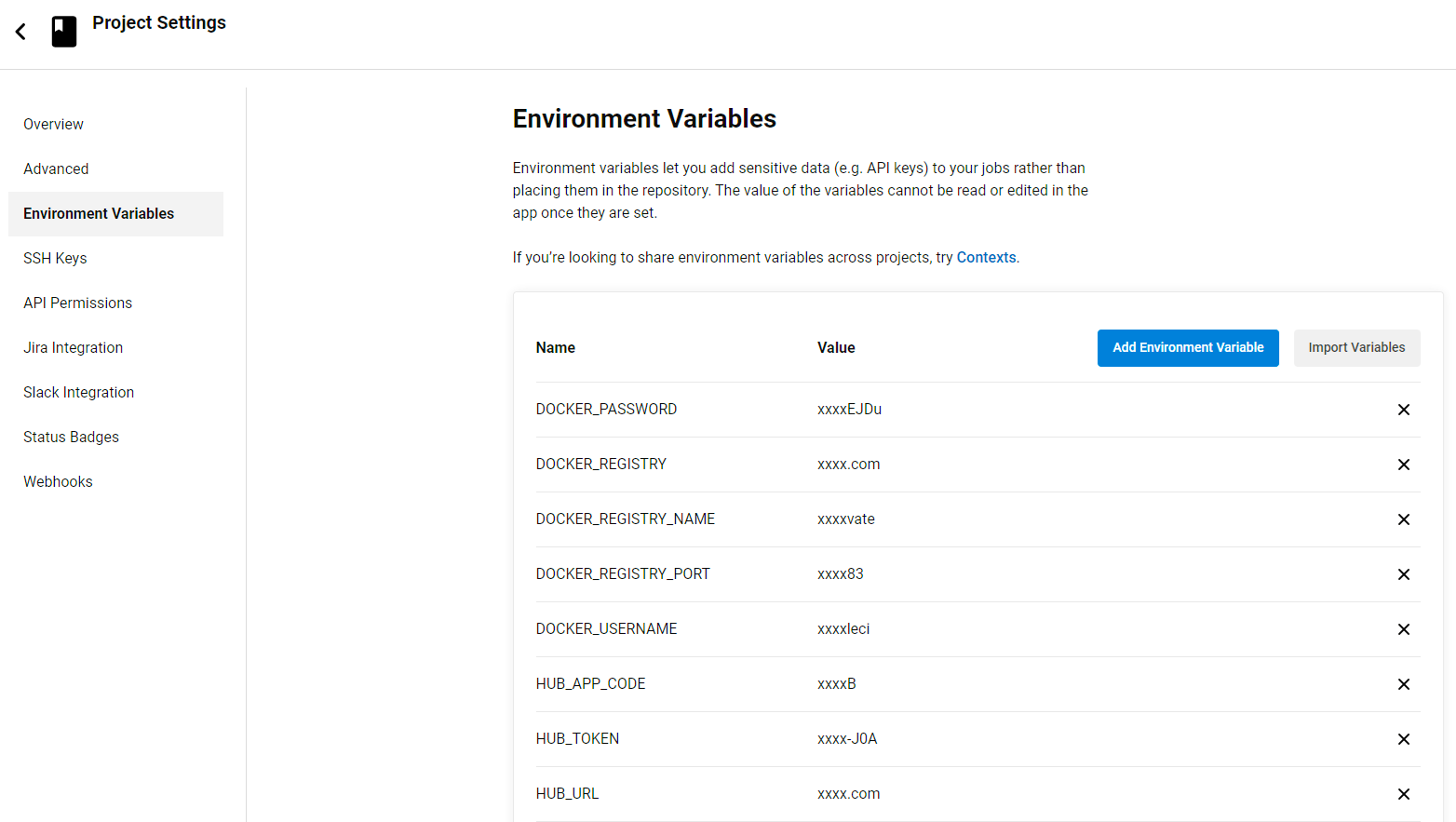Remove the HUB_URL variable

(x=1403, y=794)
